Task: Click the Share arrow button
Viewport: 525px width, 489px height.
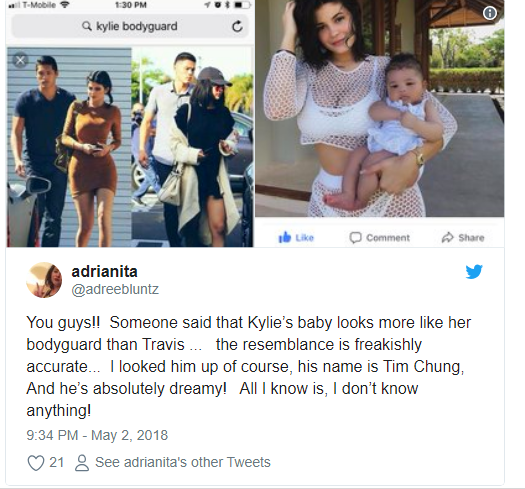Action: click(463, 237)
